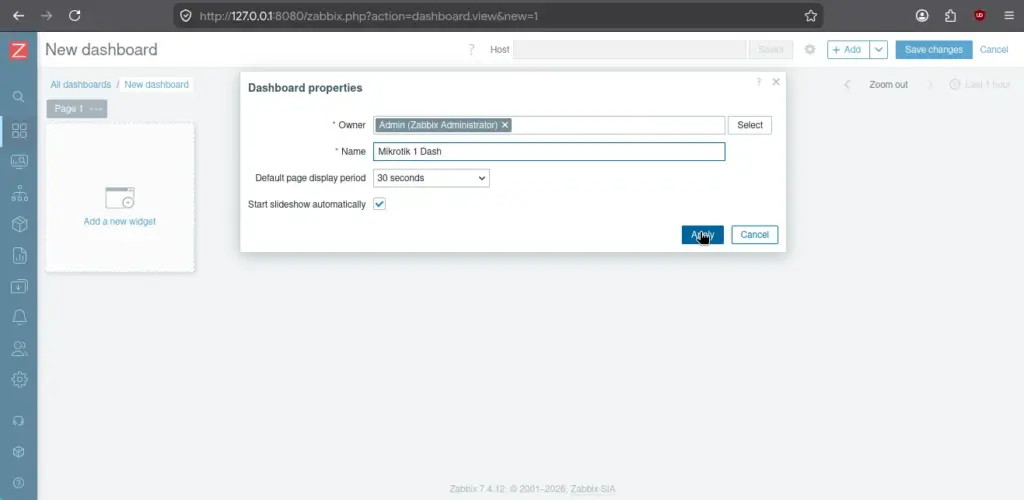Click help icon beside Host field
The width and height of the screenshot is (1024, 500).
coord(471,50)
